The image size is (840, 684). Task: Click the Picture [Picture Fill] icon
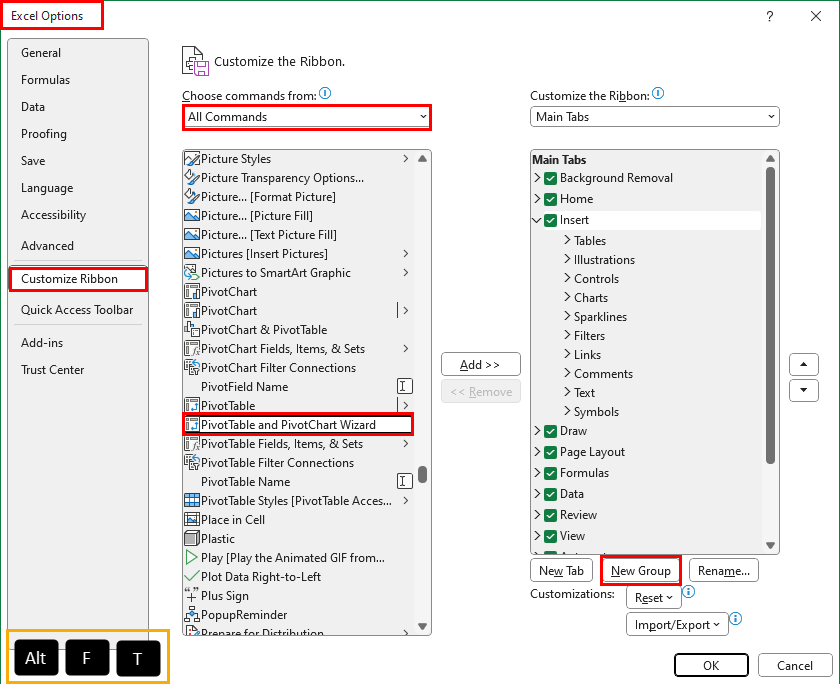[x=192, y=216]
